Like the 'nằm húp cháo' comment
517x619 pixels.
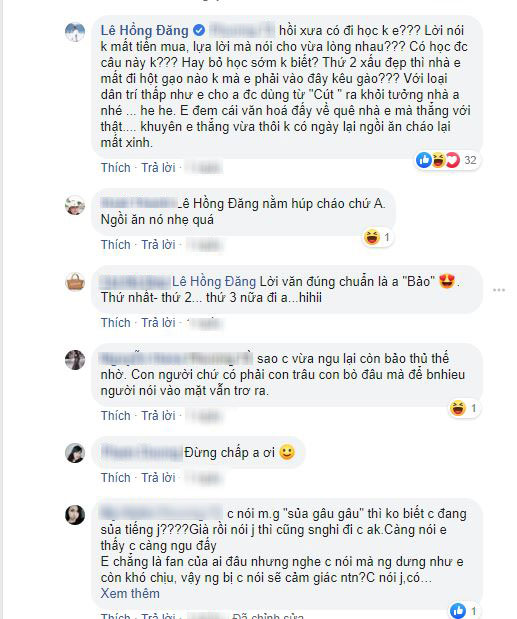[x=115, y=244]
